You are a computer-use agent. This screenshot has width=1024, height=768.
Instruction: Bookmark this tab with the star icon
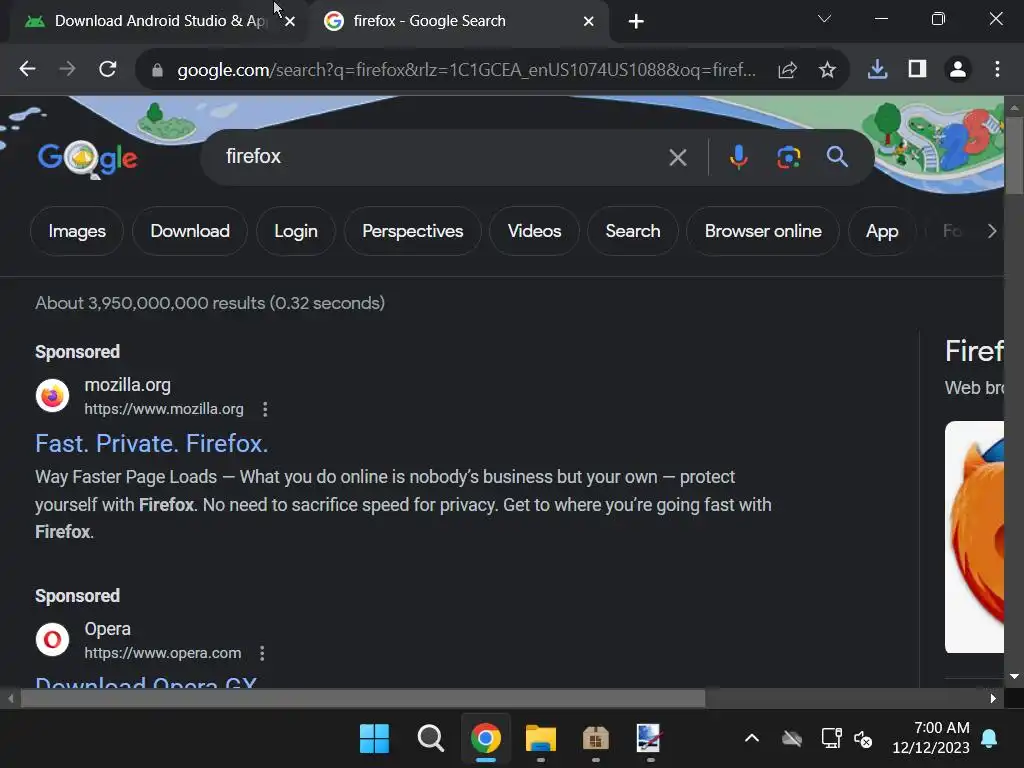(827, 70)
